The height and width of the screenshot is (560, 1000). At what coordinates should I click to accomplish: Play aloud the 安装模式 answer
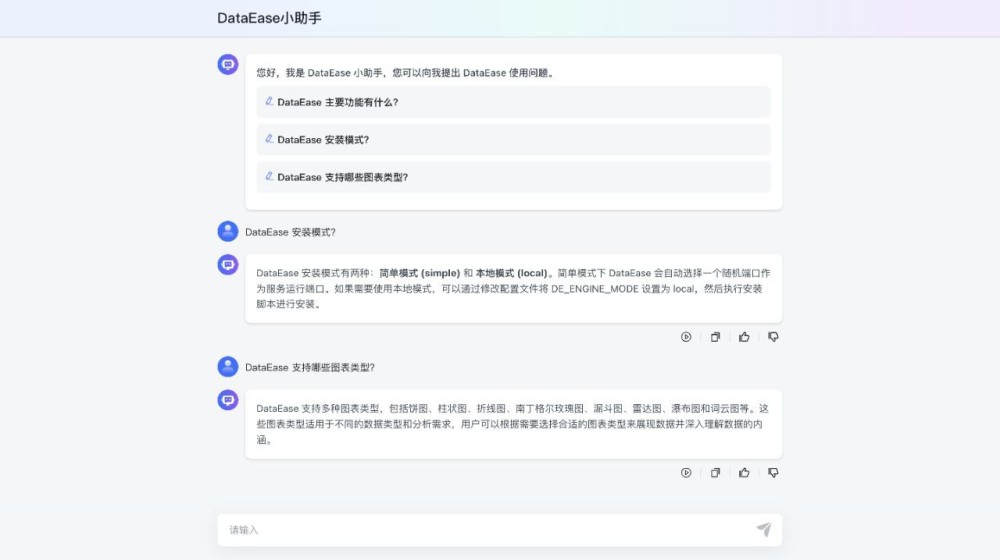pos(686,337)
